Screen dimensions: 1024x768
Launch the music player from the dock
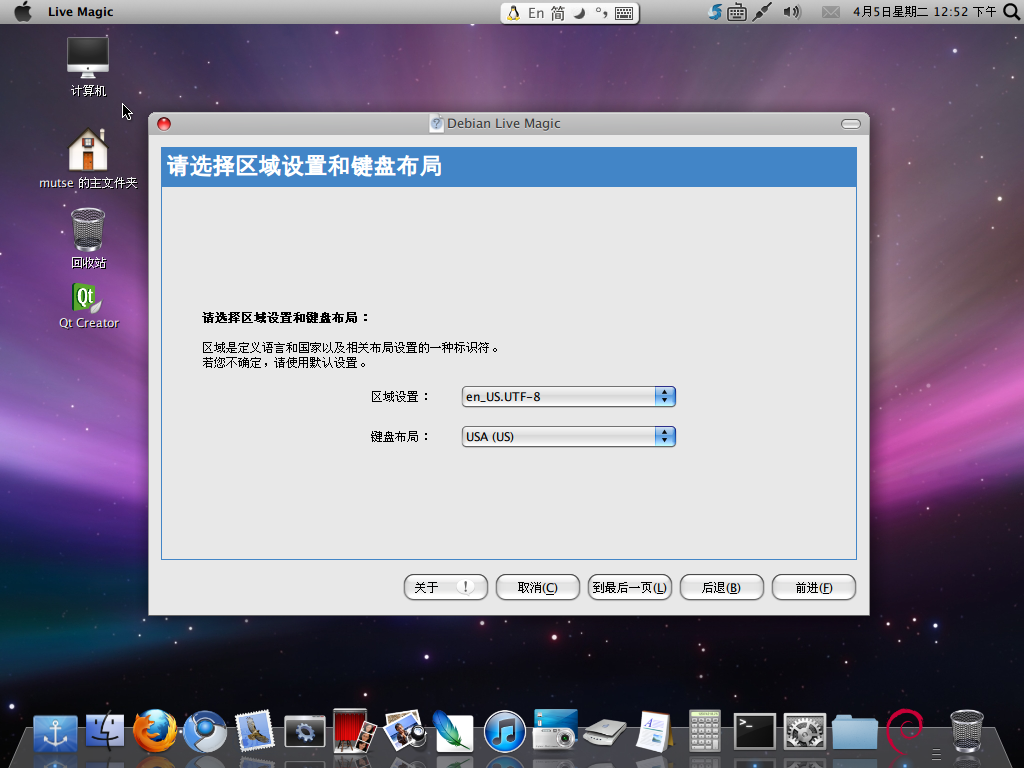[x=505, y=731]
